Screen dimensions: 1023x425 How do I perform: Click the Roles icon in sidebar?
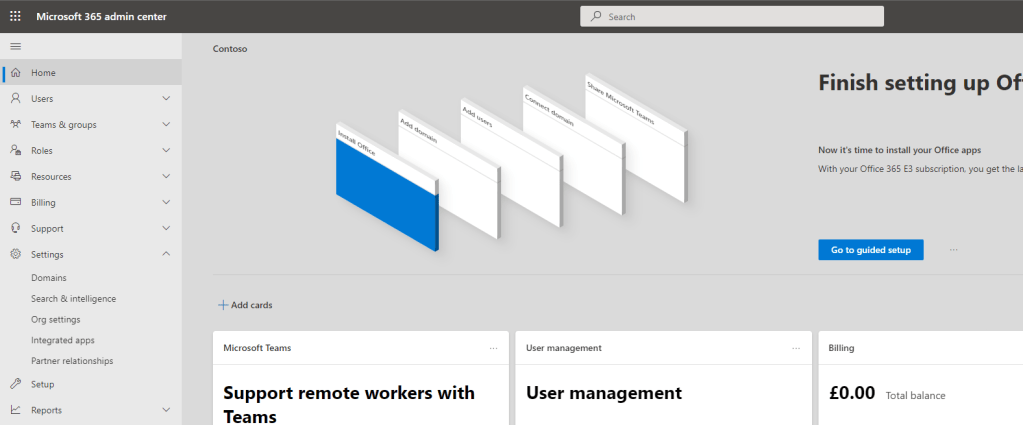(15, 151)
